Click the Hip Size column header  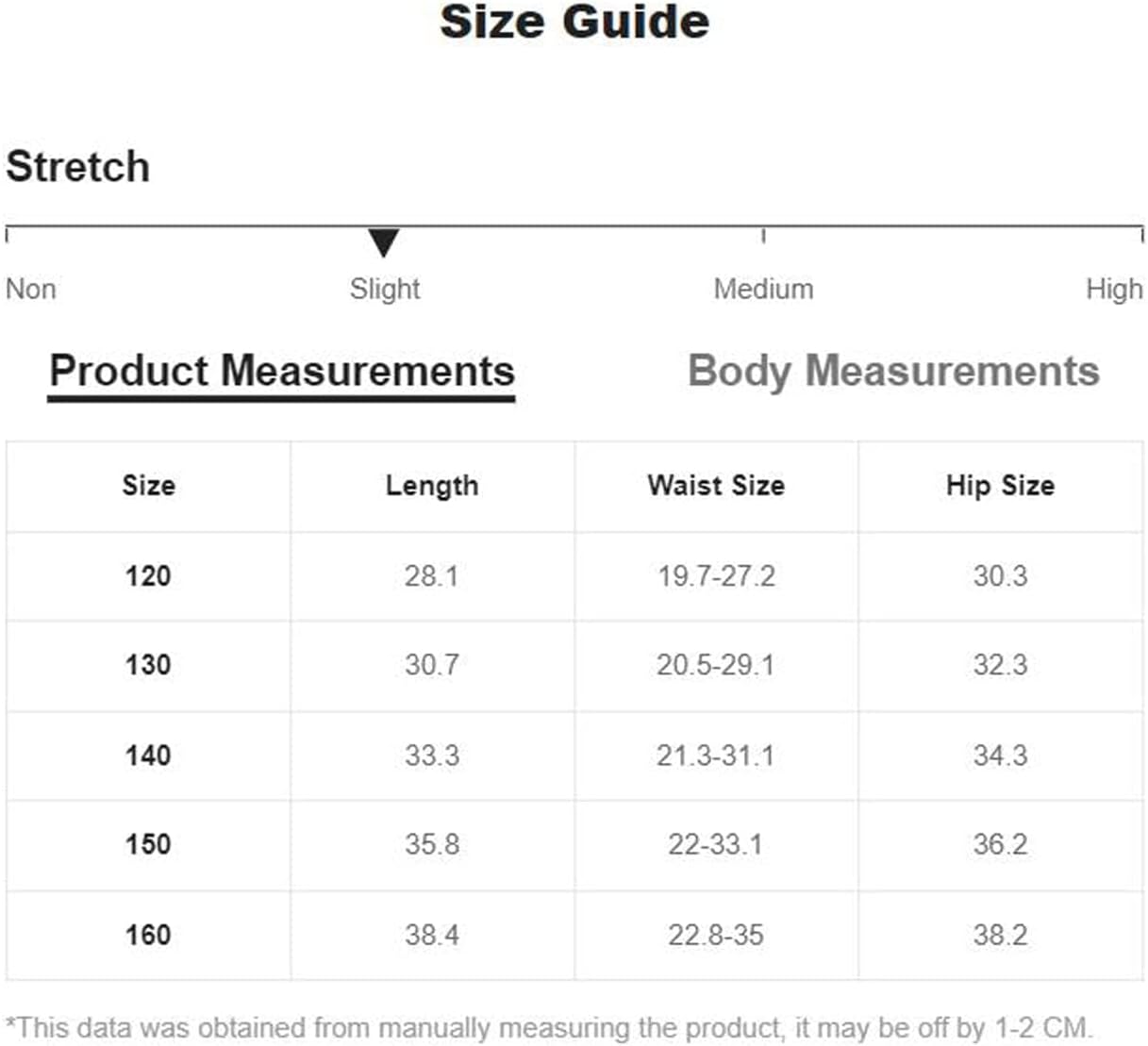tap(1000, 486)
